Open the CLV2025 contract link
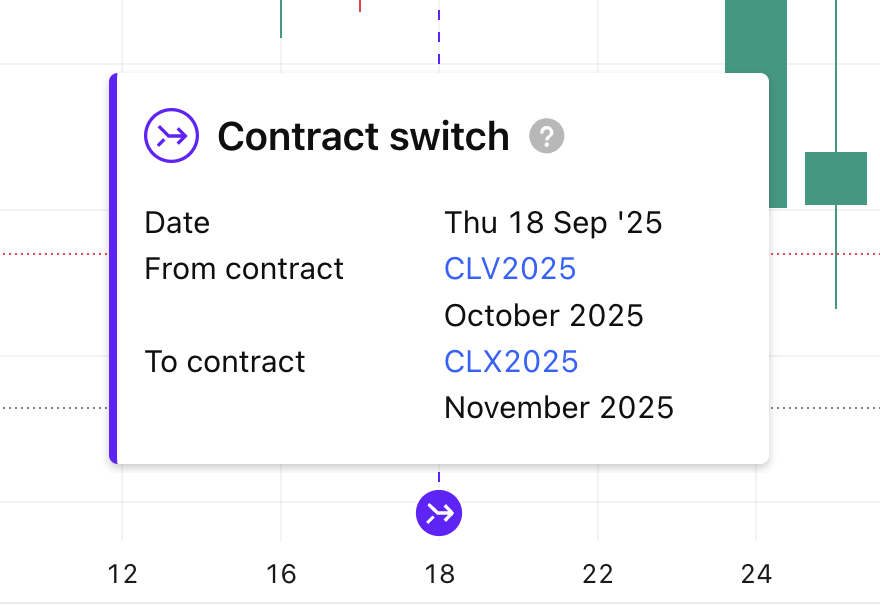This screenshot has height=606, width=880. tap(510, 269)
